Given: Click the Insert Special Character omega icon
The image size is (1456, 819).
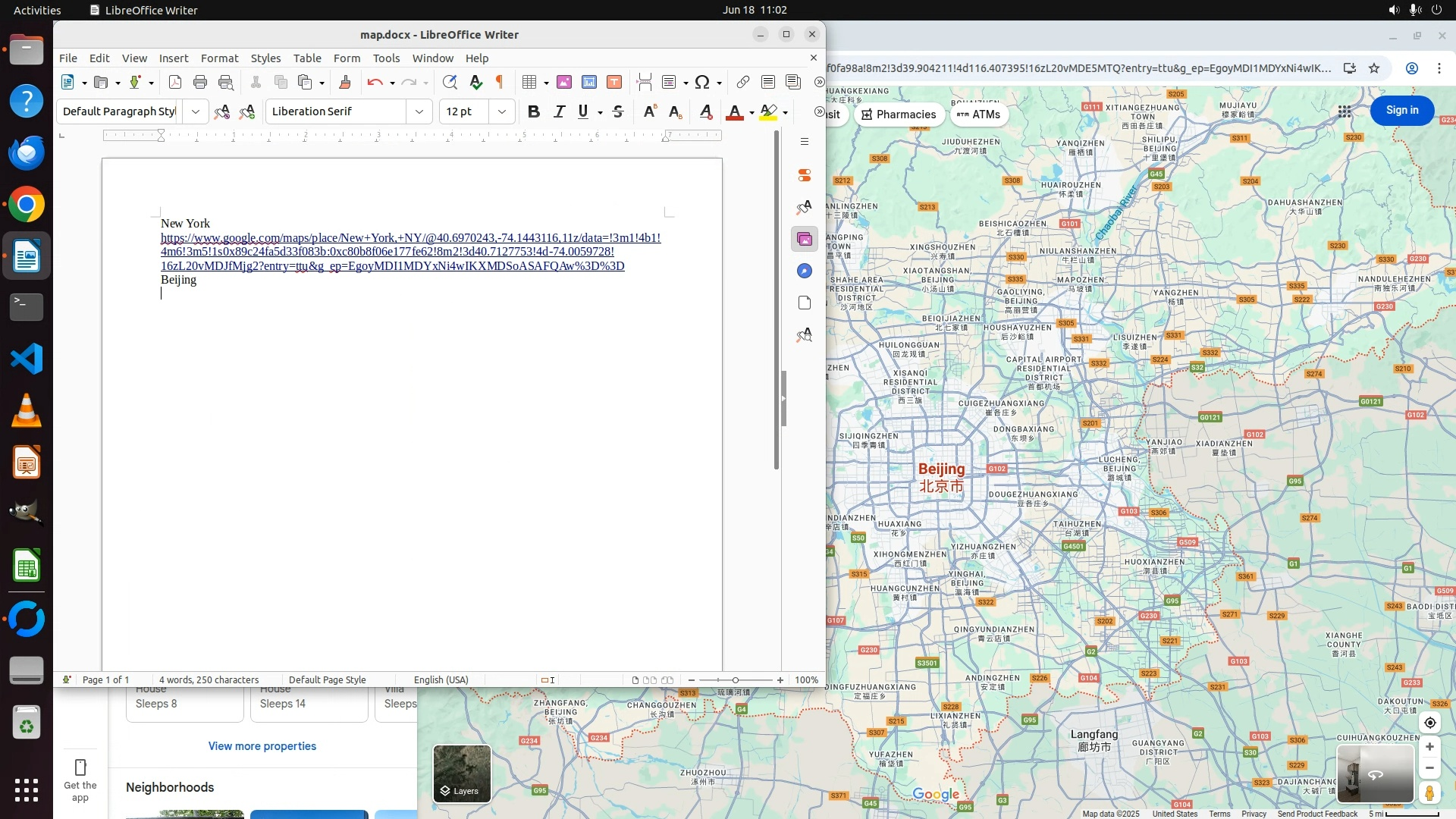Looking at the screenshot, I should (x=702, y=83).
